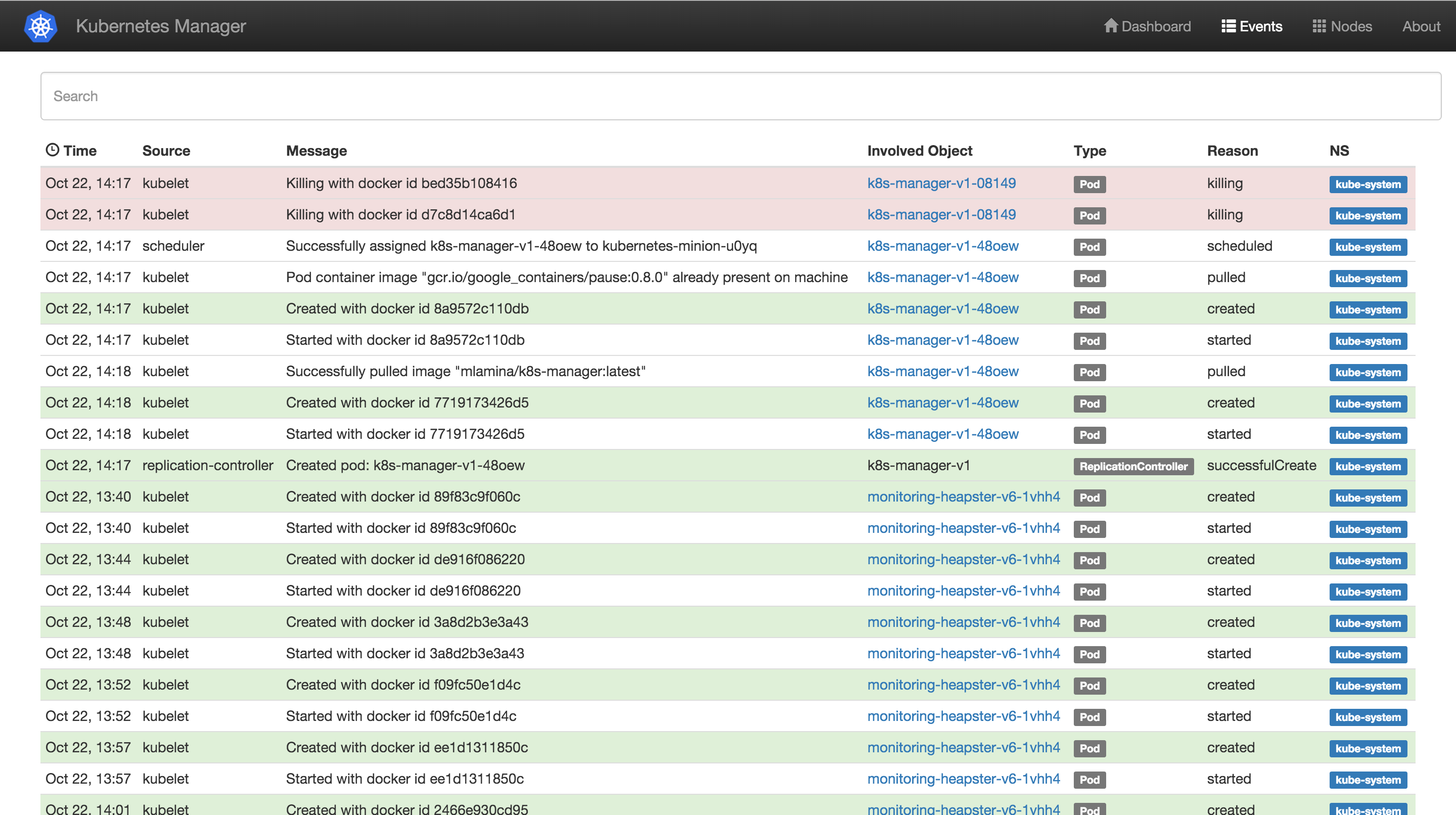1456x815 pixels.
Task: Click the Kubernetes wheel logo icon
Action: tap(40, 26)
